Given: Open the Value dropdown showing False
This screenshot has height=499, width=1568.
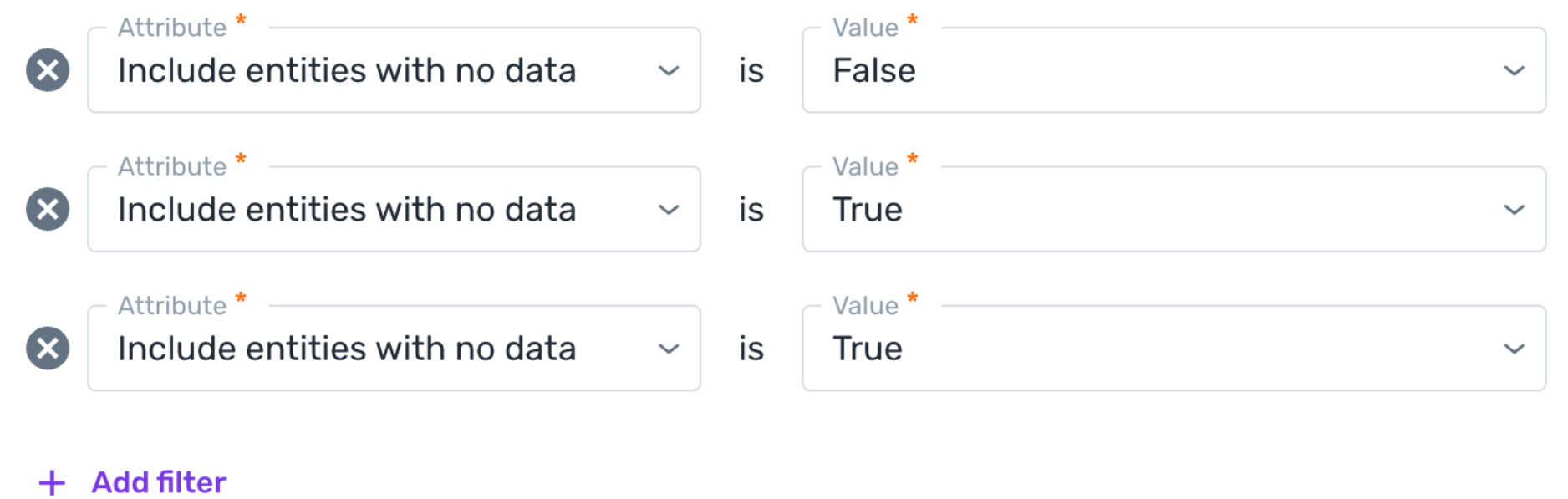Looking at the screenshot, I should [x=1173, y=70].
